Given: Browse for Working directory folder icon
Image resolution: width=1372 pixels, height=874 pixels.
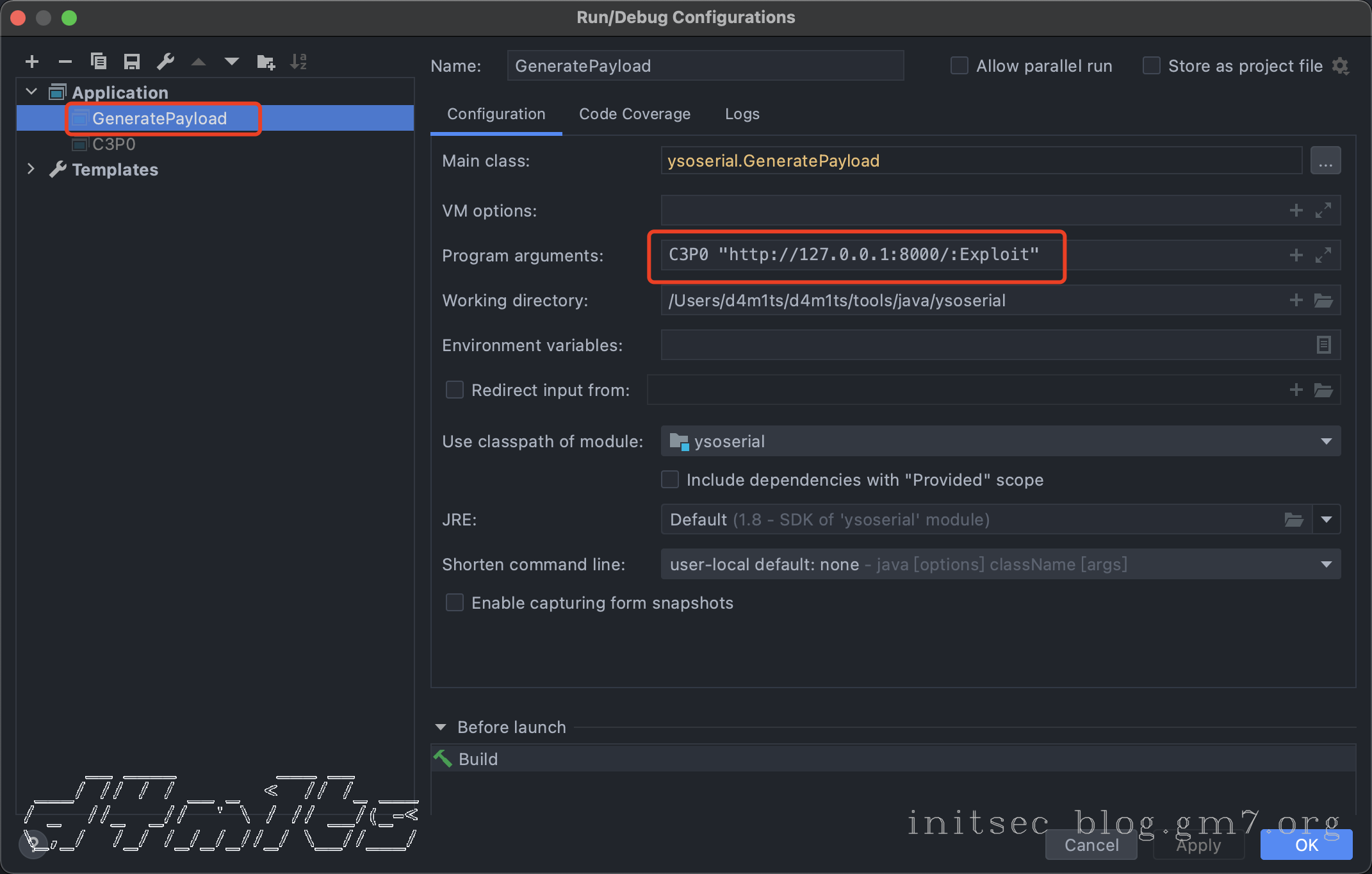Looking at the screenshot, I should 1323,301.
